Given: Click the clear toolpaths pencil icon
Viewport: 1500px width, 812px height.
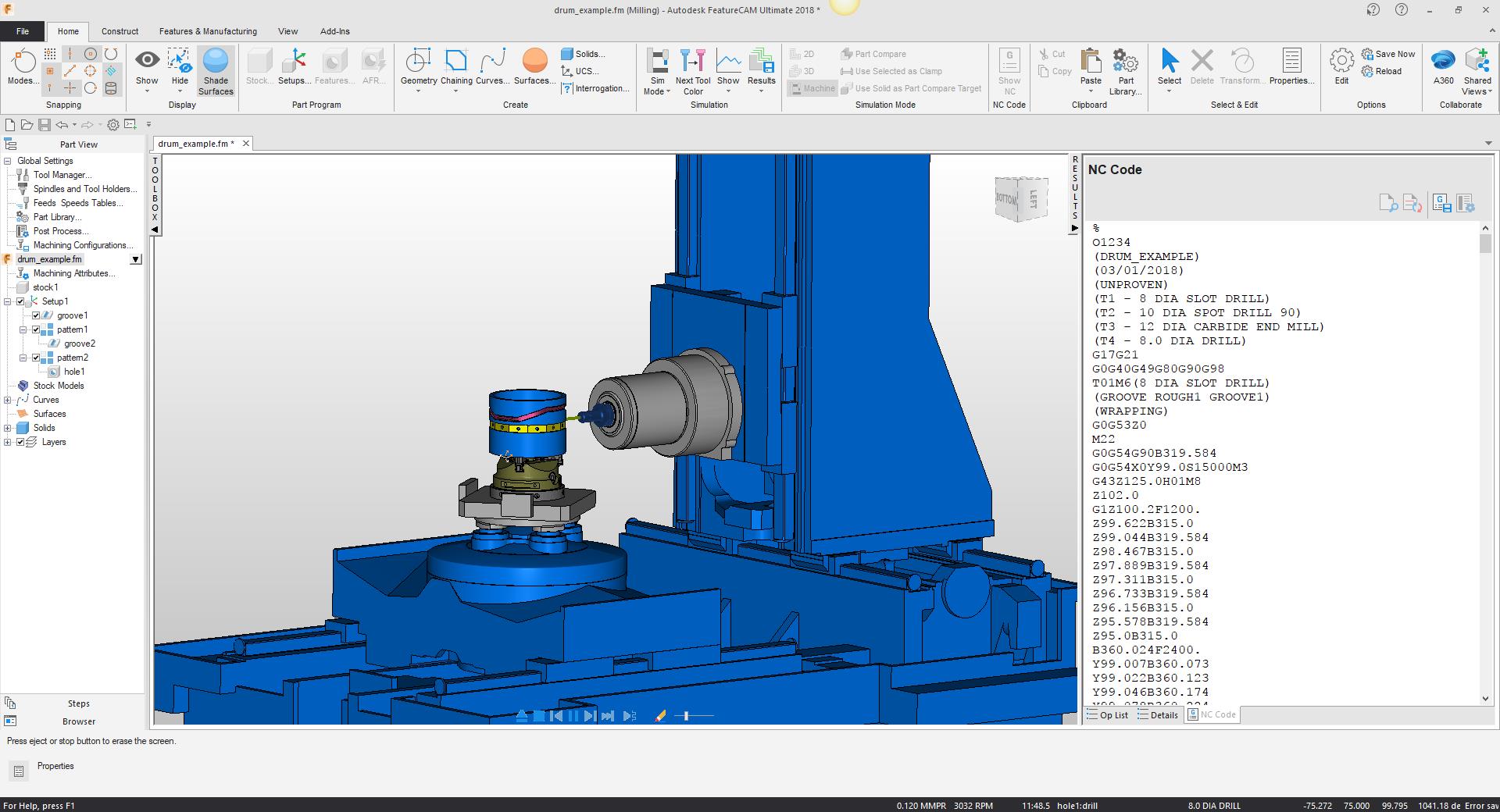Looking at the screenshot, I should (x=660, y=716).
